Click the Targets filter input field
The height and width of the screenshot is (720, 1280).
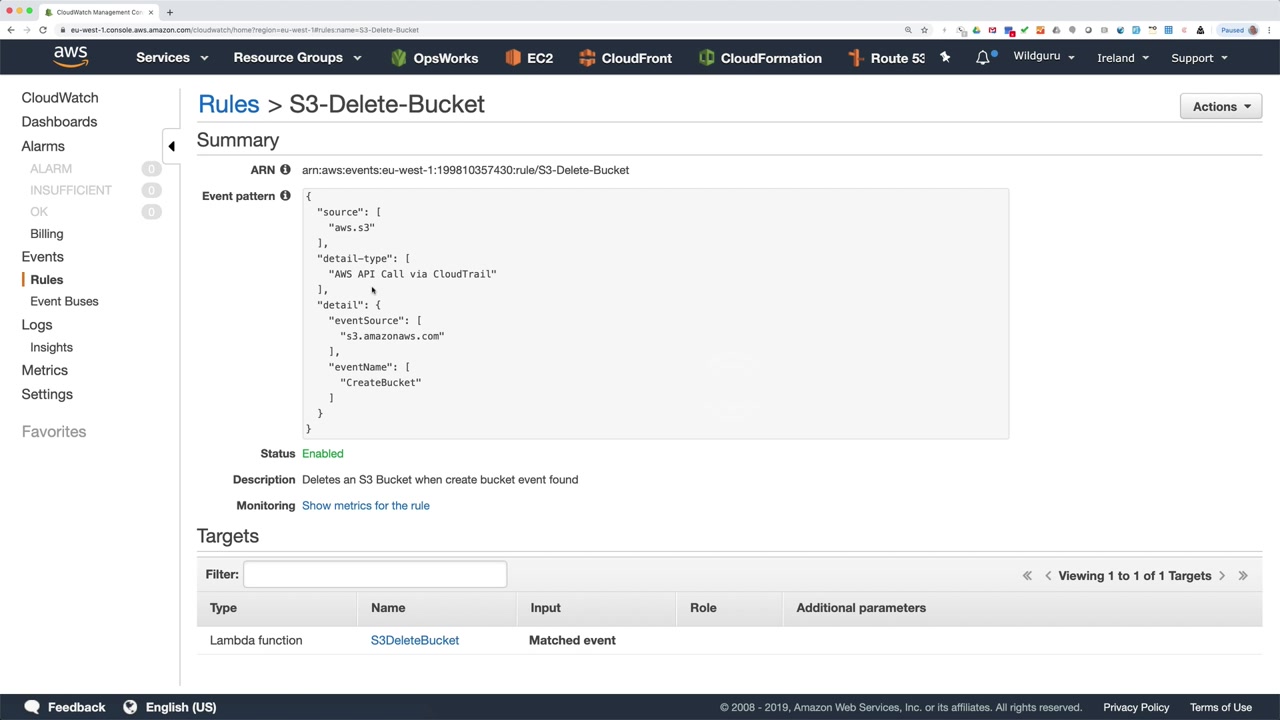click(375, 574)
